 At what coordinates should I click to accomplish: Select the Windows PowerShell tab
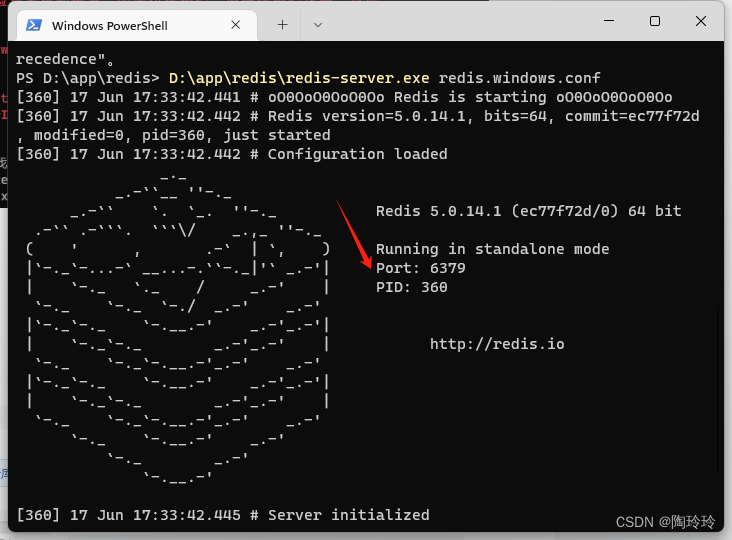136,25
